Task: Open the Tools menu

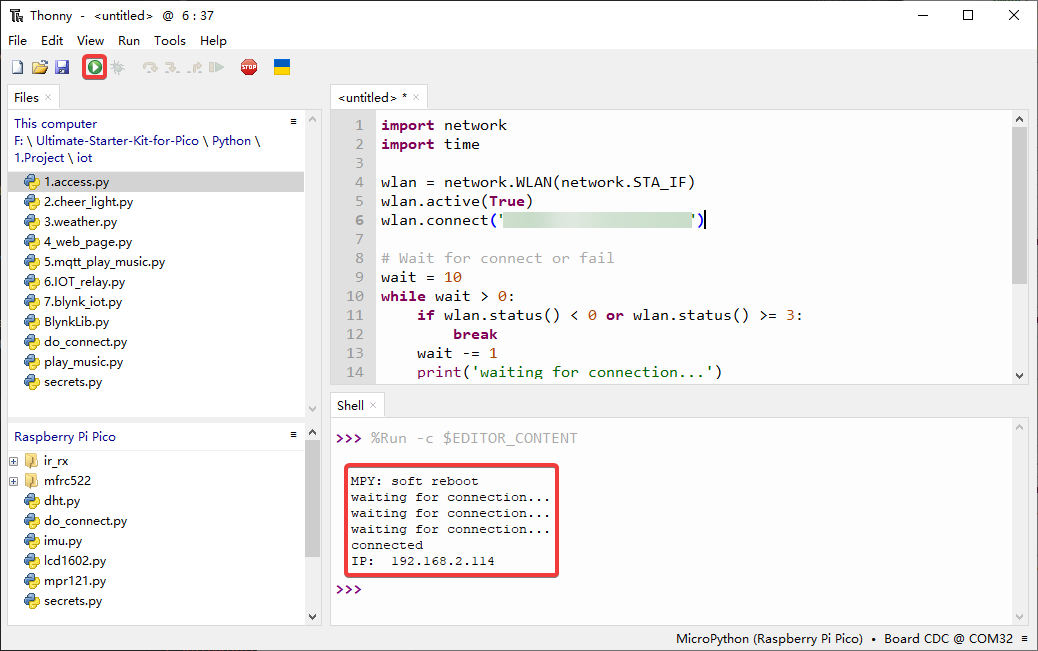Action: click(169, 40)
